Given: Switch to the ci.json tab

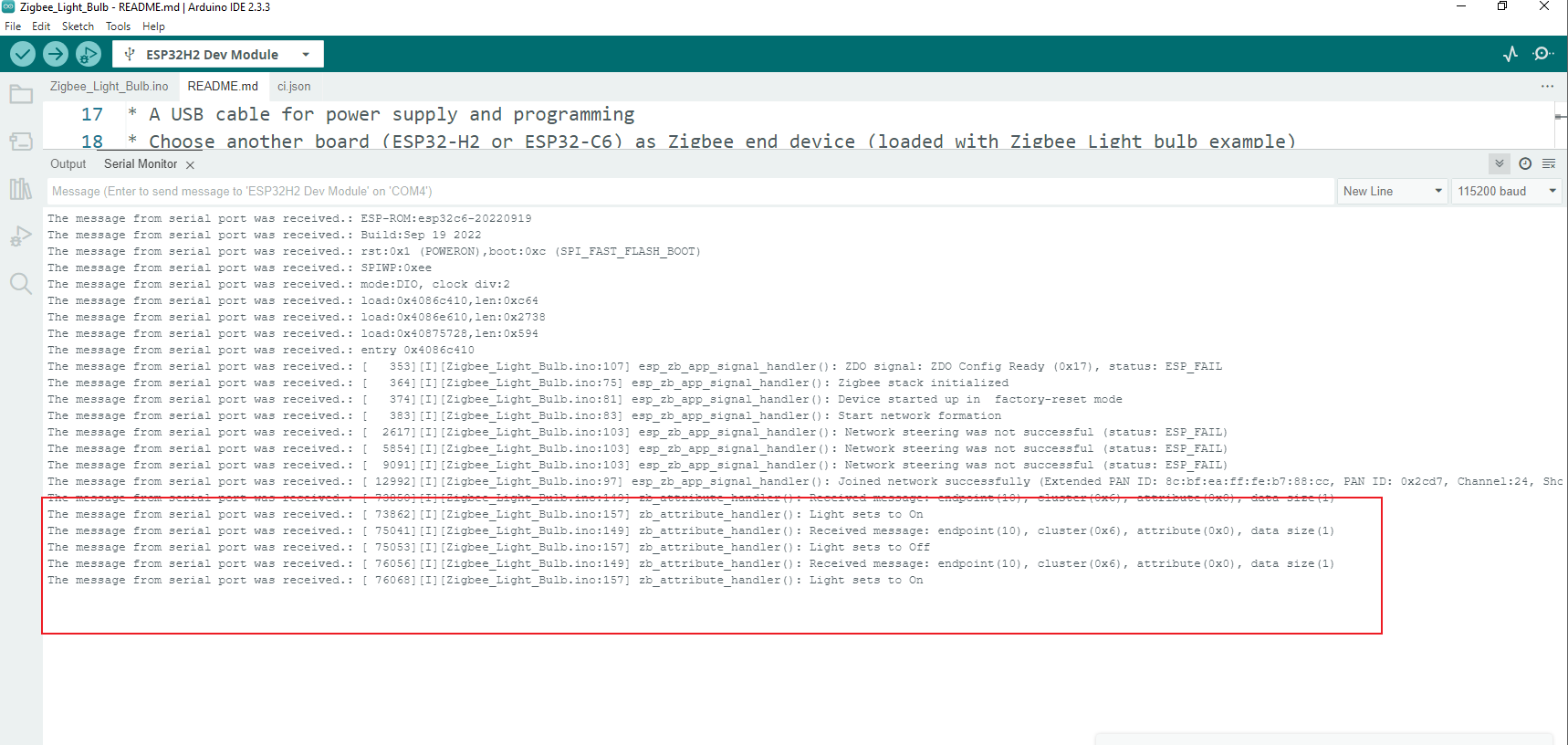Looking at the screenshot, I should 294,87.
